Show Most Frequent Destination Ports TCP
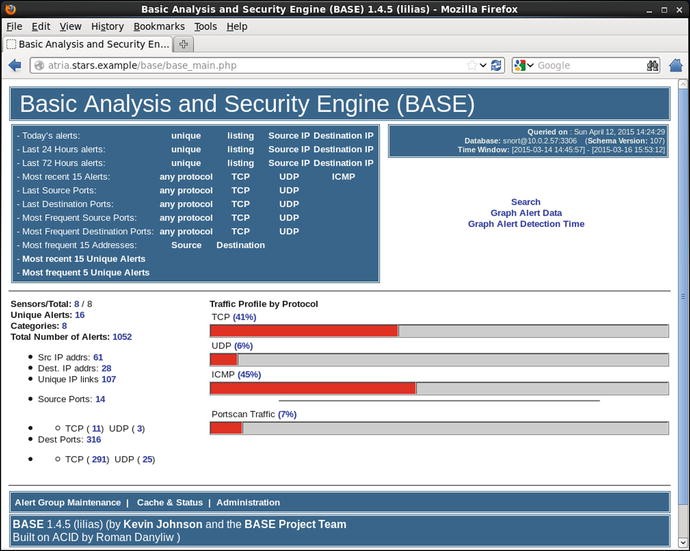 (240, 231)
